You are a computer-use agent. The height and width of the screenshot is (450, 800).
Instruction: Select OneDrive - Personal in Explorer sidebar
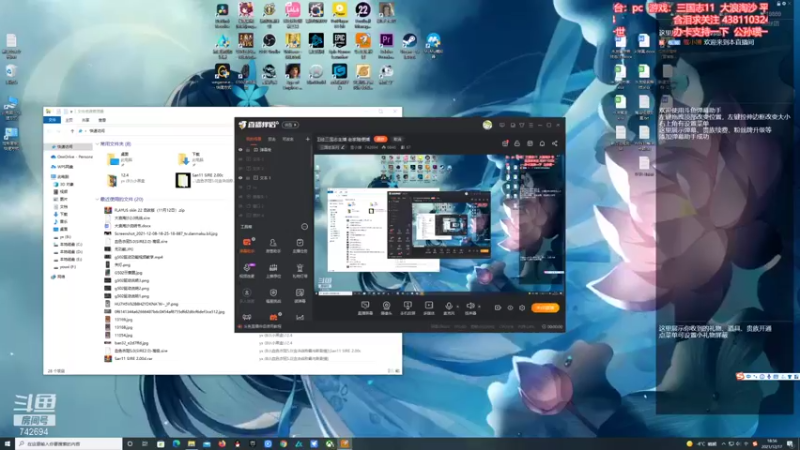[72, 157]
